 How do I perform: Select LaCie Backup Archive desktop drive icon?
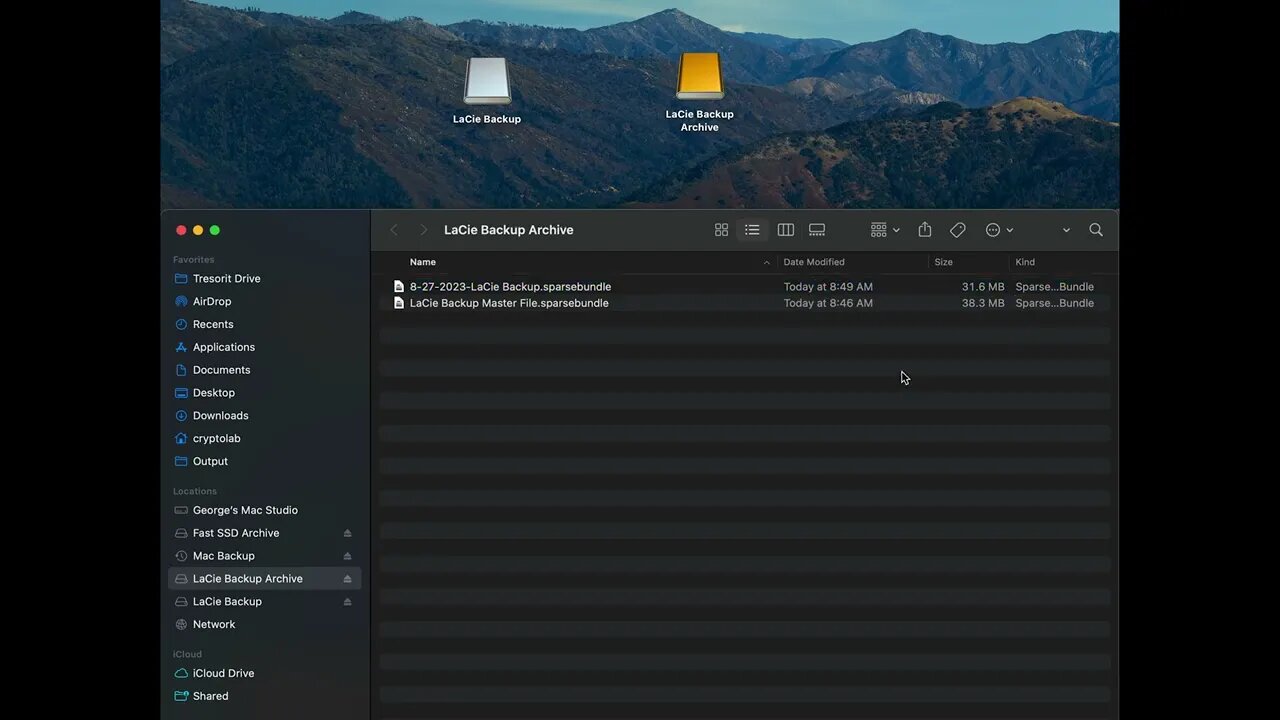point(700,76)
